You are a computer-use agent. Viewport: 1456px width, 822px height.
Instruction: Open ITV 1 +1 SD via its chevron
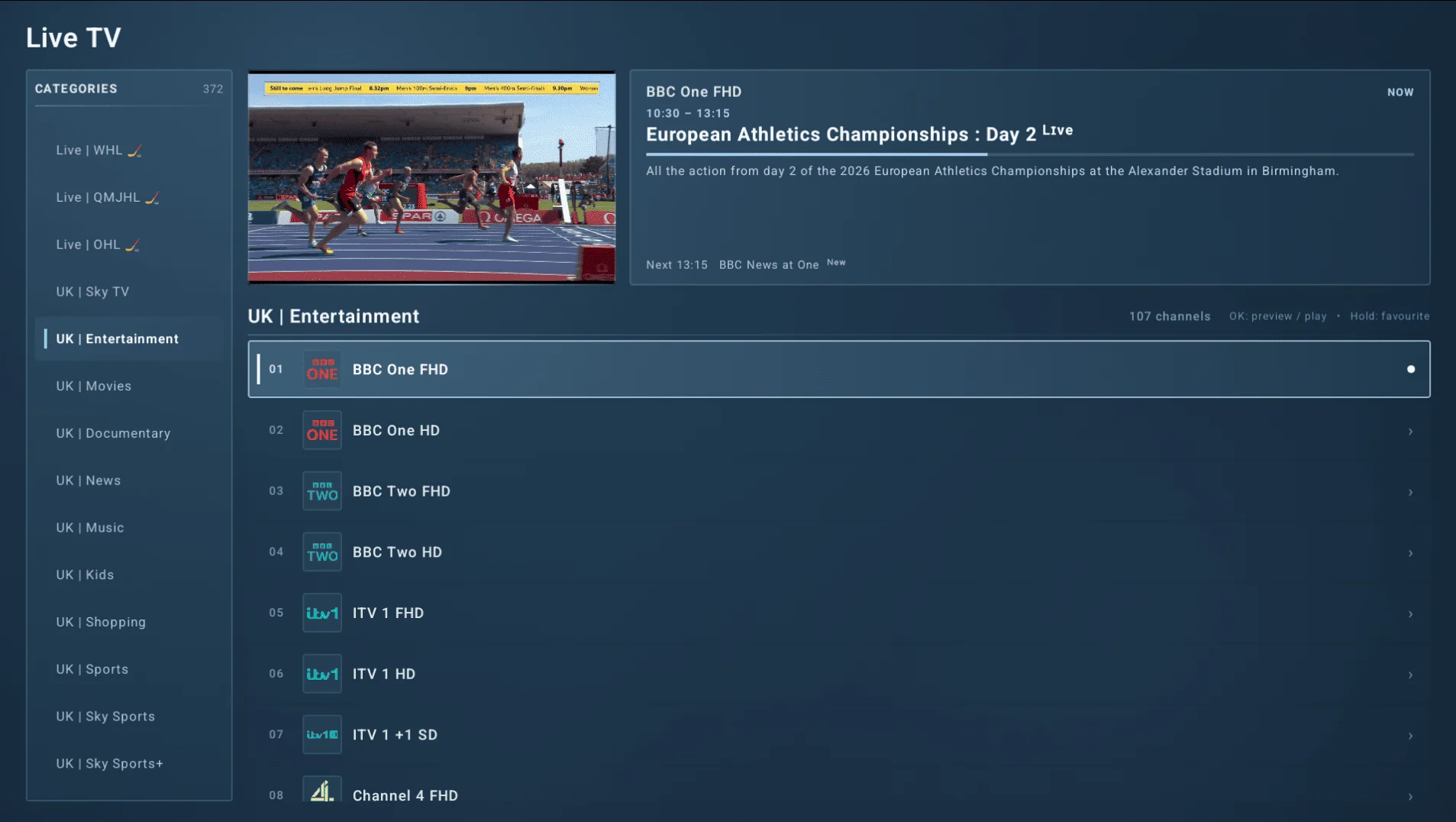pyautogui.click(x=1411, y=736)
